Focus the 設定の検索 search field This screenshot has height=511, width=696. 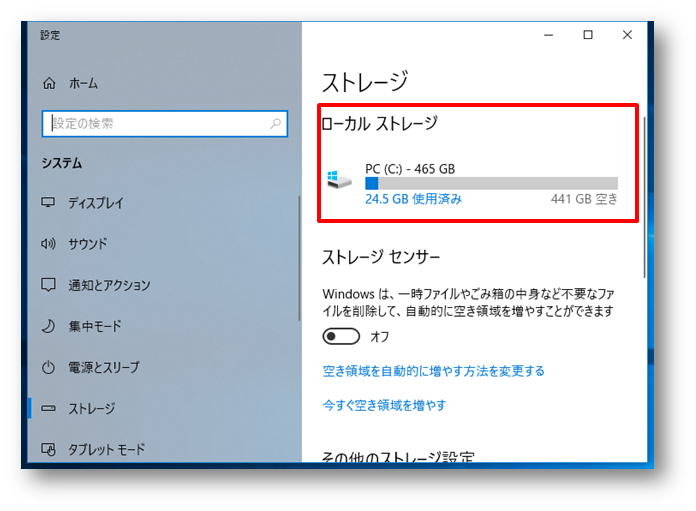tap(165, 123)
